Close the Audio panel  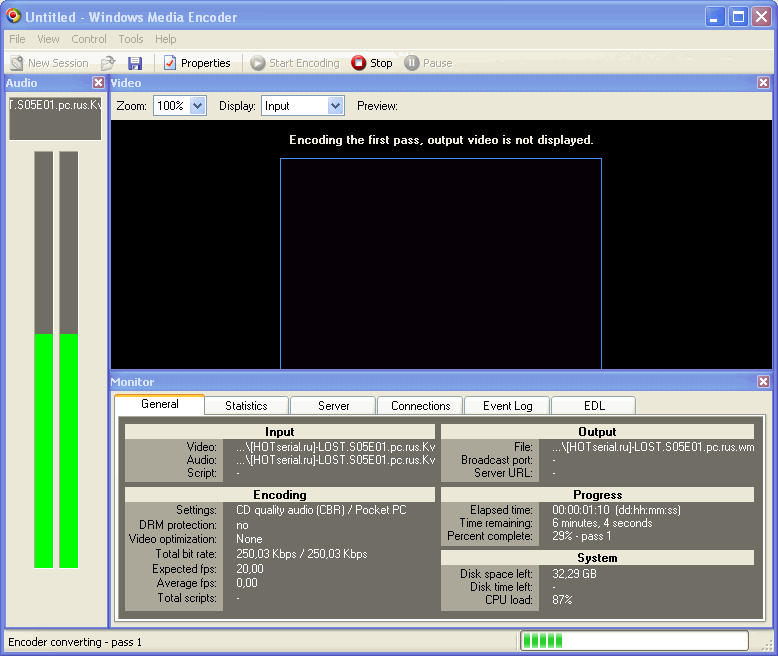(98, 83)
